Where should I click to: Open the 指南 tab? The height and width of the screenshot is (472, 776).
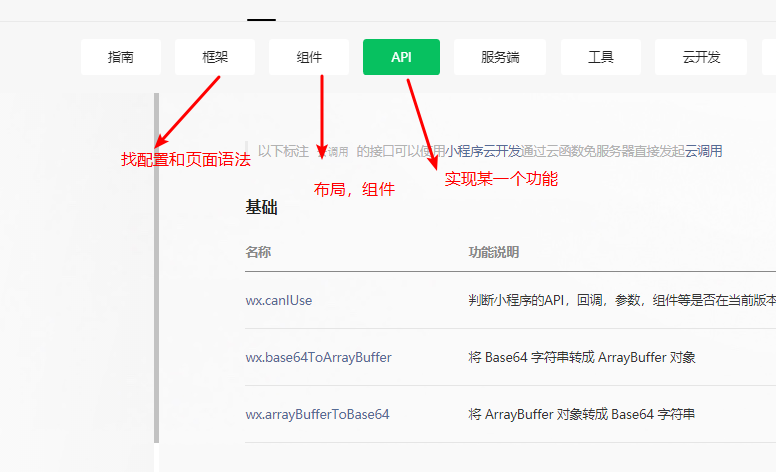click(121, 57)
